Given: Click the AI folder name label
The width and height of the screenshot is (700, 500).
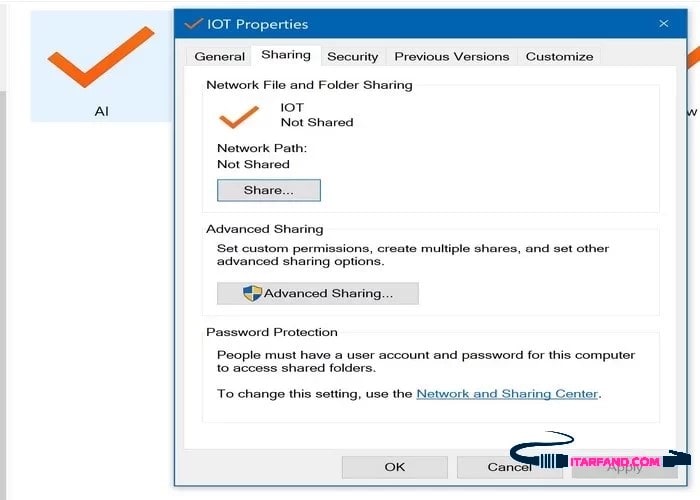Looking at the screenshot, I should 101,111.
